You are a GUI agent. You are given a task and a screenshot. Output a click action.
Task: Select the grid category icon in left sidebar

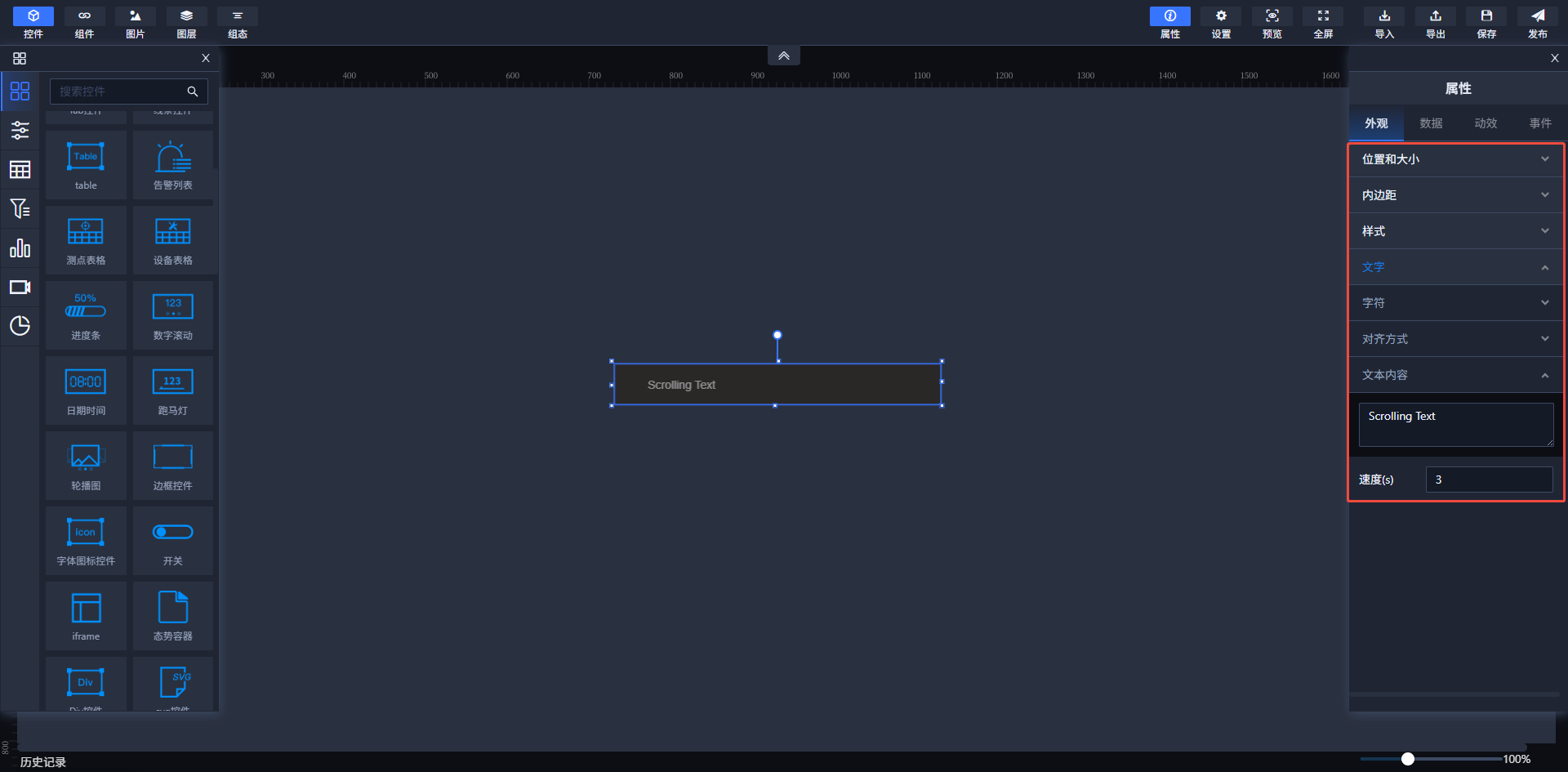click(x=20, y=91)
